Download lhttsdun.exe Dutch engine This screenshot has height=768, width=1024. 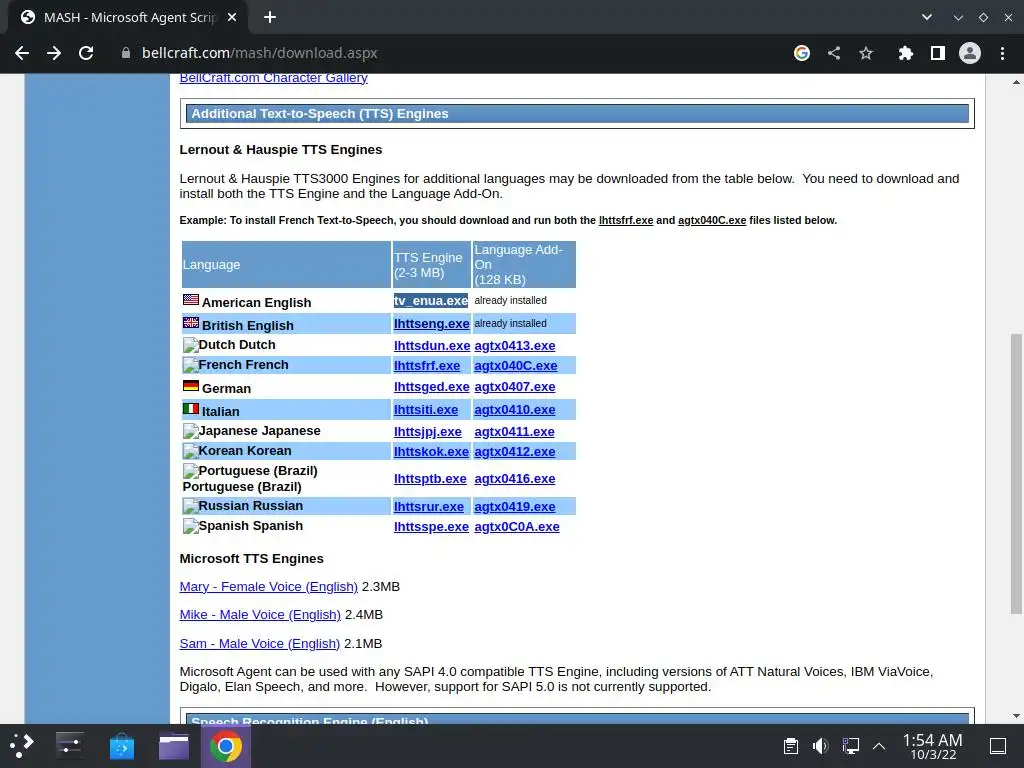432,346
